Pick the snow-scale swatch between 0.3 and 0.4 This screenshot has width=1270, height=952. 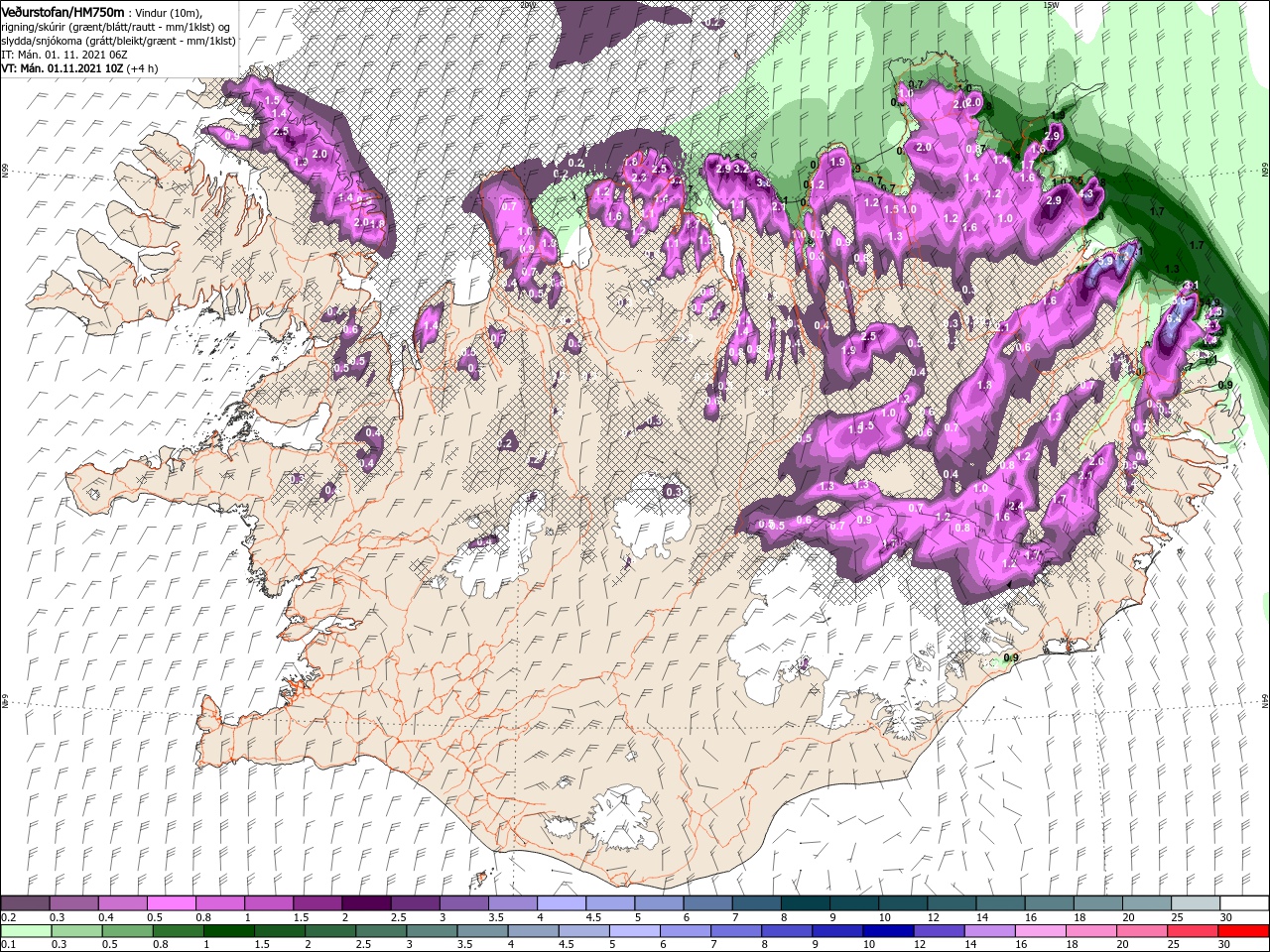click(x=73, y=902)
